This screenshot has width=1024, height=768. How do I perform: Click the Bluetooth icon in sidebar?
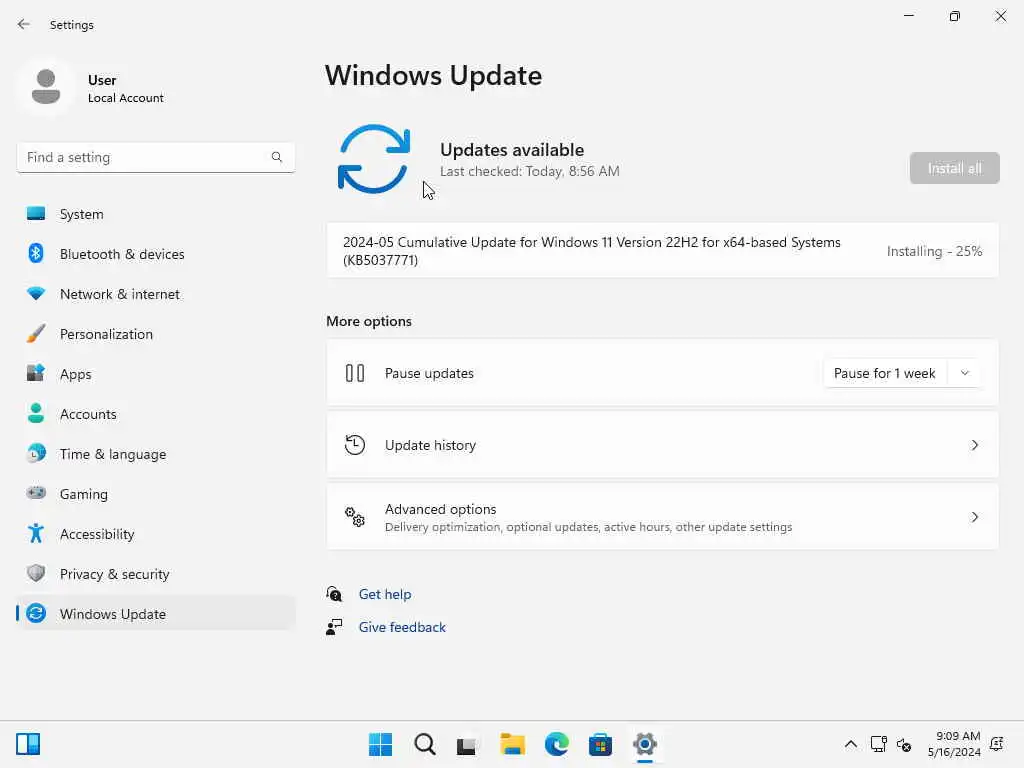(36, 253)
